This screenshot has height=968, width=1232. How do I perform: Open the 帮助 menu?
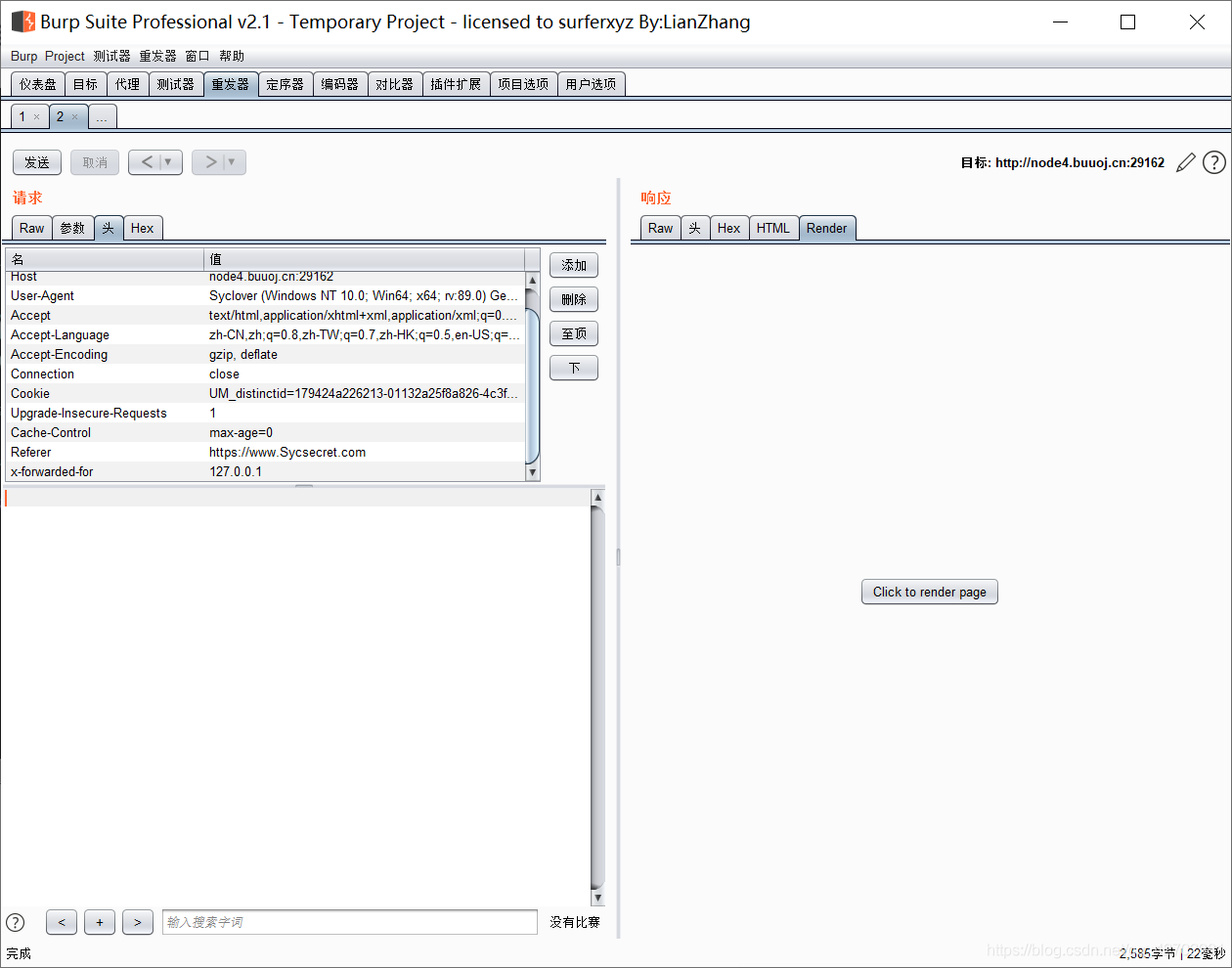[232, 56]
